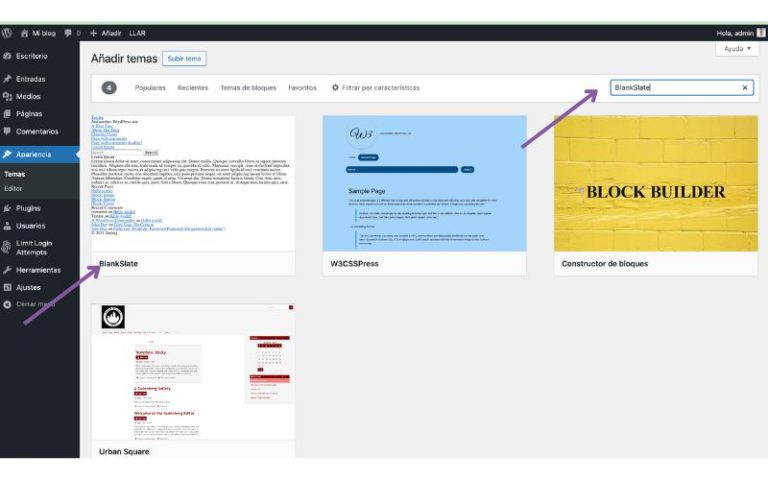Viewport: 768px width, 480px height.
Task: Click Añadir new content in admin bar
Action: pyautogui.click(x=111, y=33)
